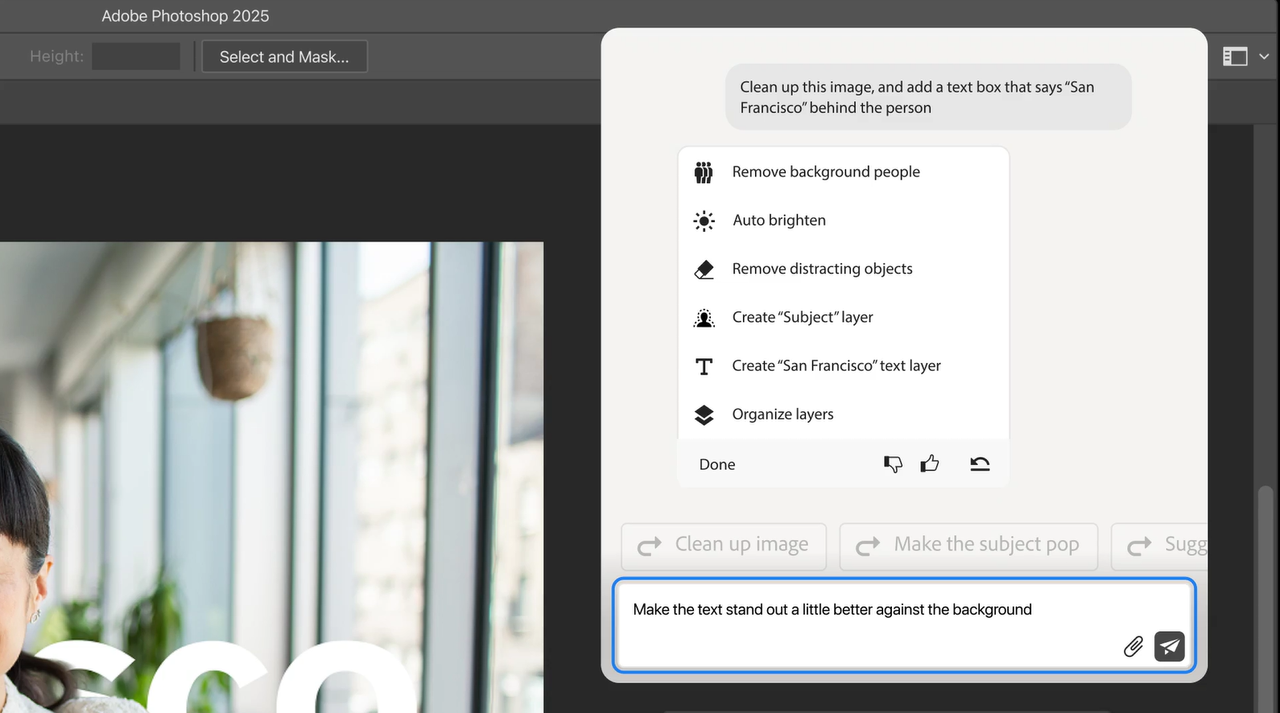The height and width of the screenshot is (713, 1280).
Task: Click the Remove background people icon
Action: tap(704, 172)
